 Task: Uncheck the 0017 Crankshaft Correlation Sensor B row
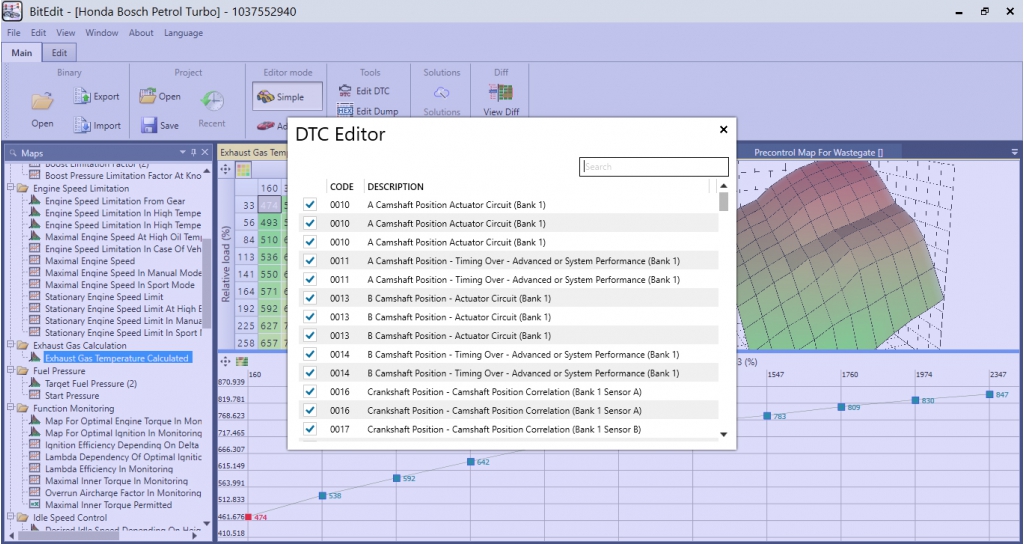pyautogui.click(x=310, y=429)
